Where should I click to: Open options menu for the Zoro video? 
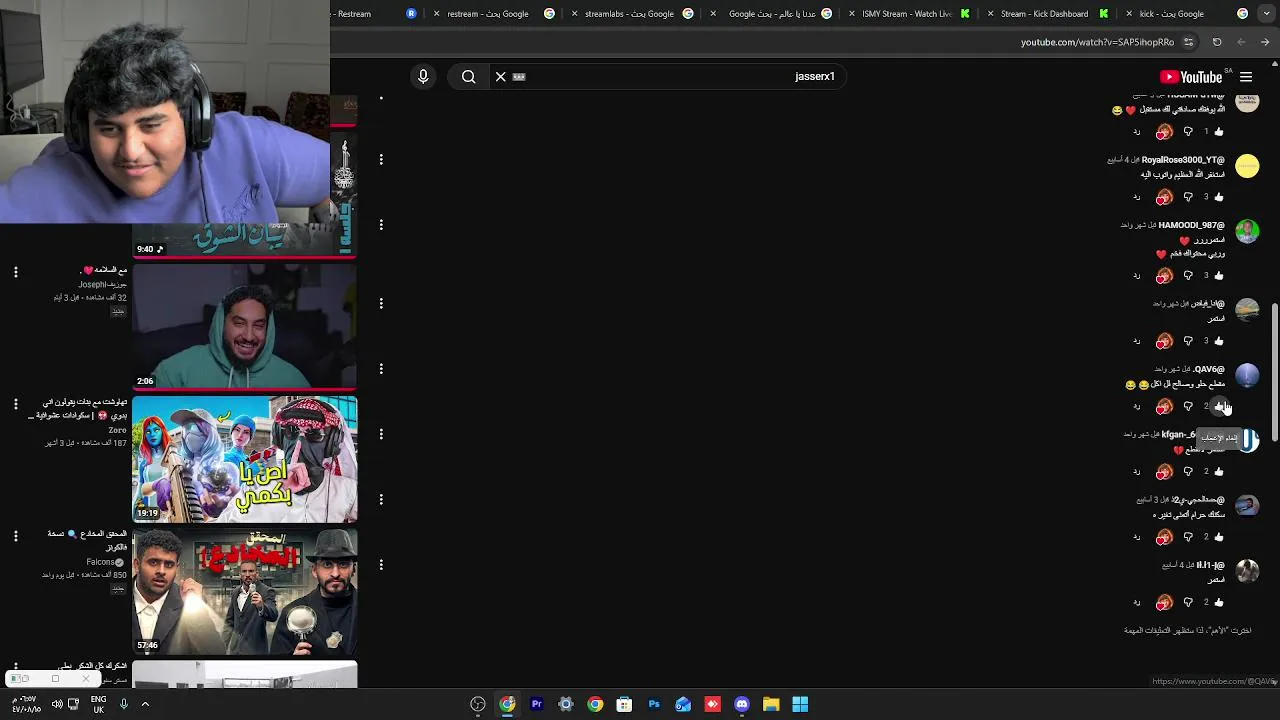pos(15,404)
